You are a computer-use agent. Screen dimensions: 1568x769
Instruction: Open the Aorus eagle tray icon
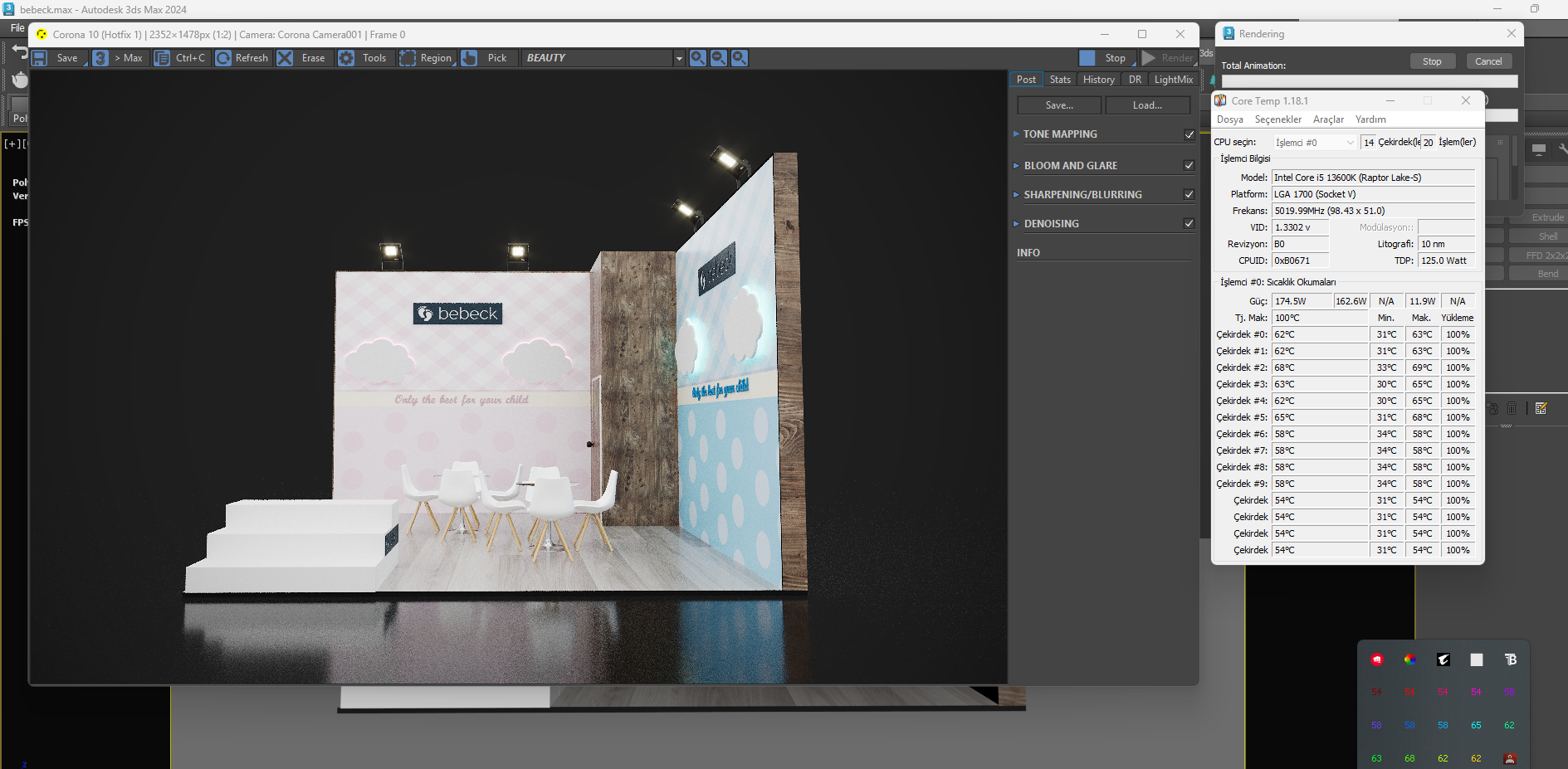(x=1443, y=659)
